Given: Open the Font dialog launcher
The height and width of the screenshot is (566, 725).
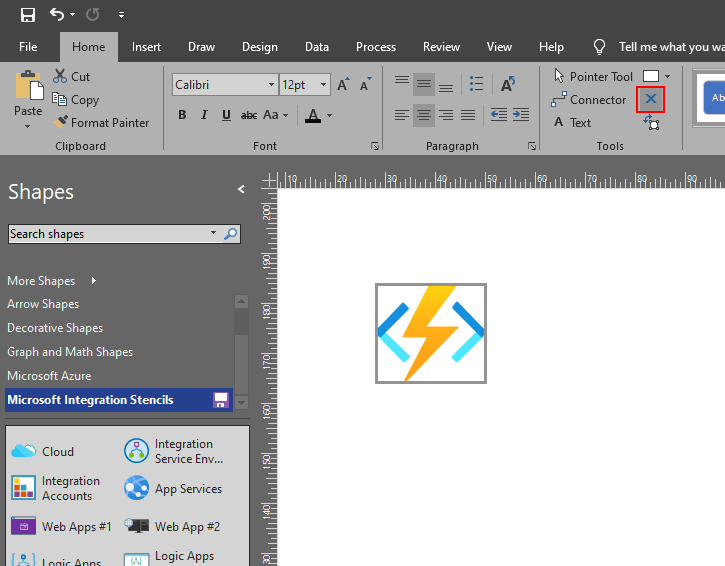Looking at the screenshot, I should click(375, 146).
